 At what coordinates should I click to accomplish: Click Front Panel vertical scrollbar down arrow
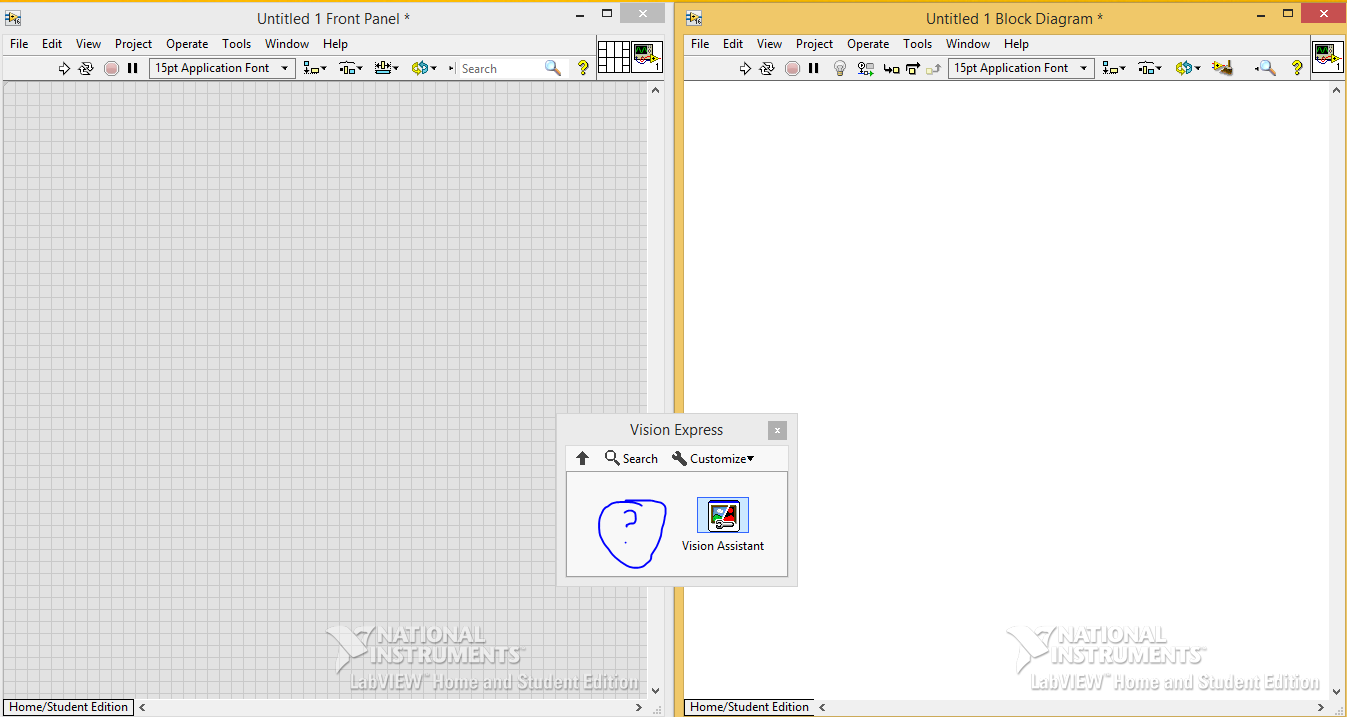click(656, 690)
